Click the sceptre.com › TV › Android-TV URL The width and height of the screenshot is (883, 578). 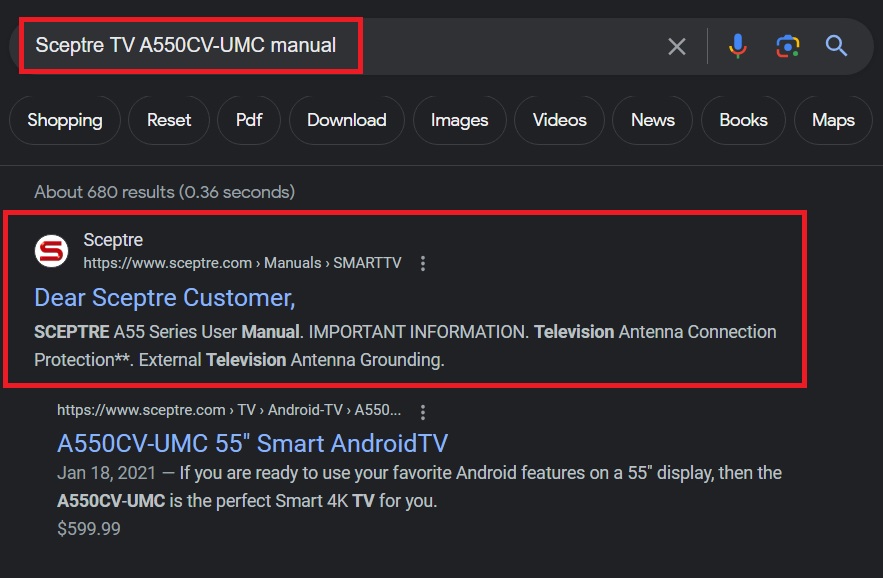coord(229,410)
